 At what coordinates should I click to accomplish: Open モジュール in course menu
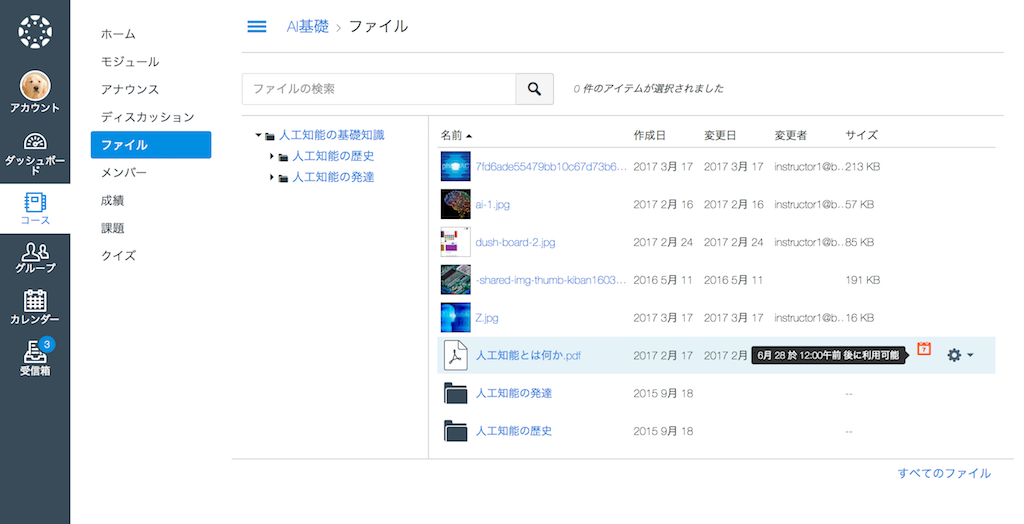pos(130,62)
